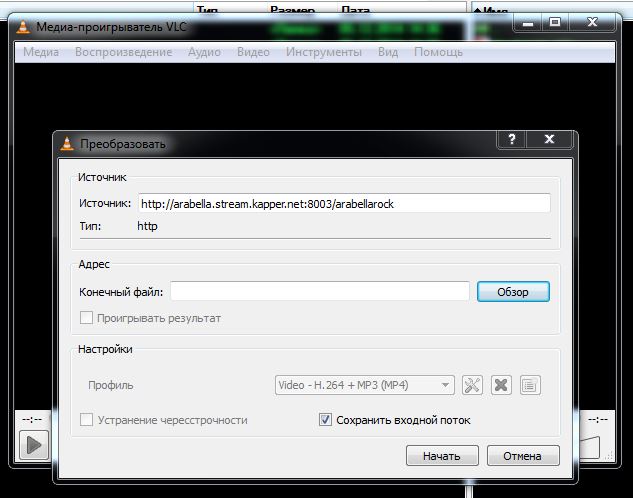This screenshot has width=633, height=498.
Task: Open the Видео menu
Action: click(253, 52)
